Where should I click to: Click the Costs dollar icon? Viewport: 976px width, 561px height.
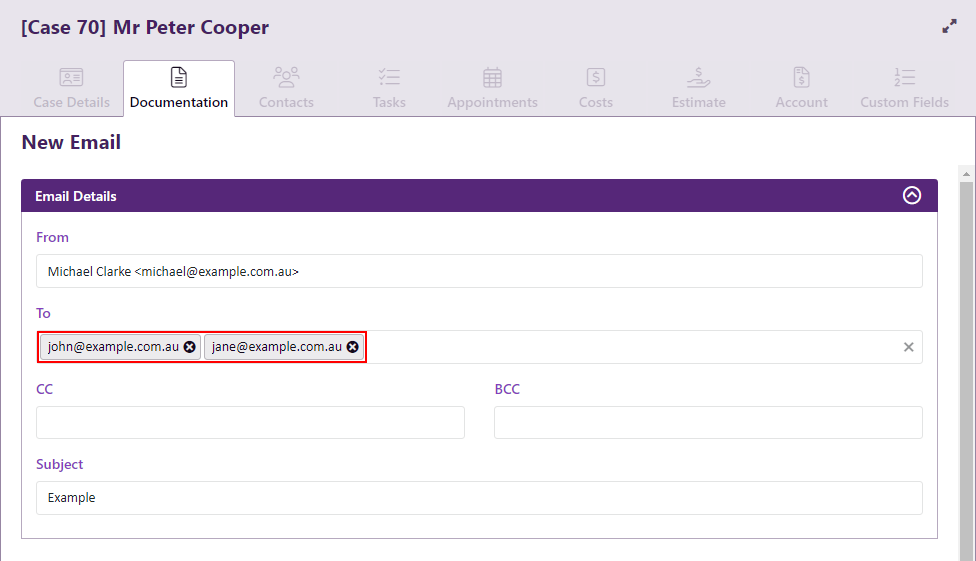(x=596, y=77)
